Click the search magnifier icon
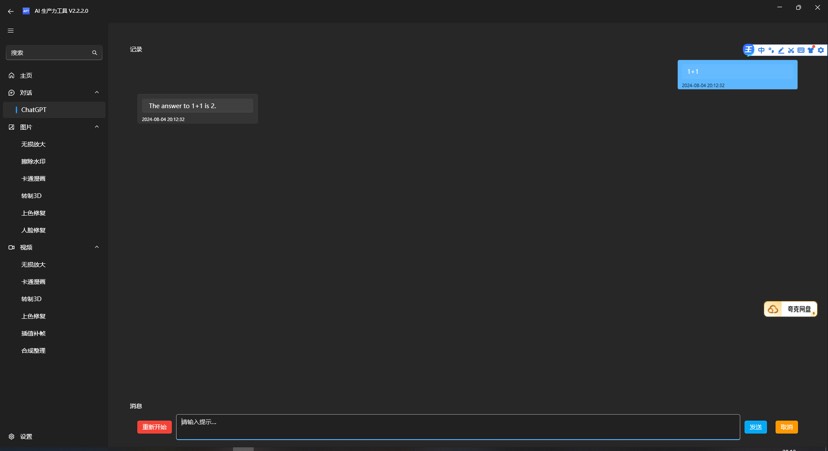The height and width of the screenshot is (451, 828). tap(95, 53)
